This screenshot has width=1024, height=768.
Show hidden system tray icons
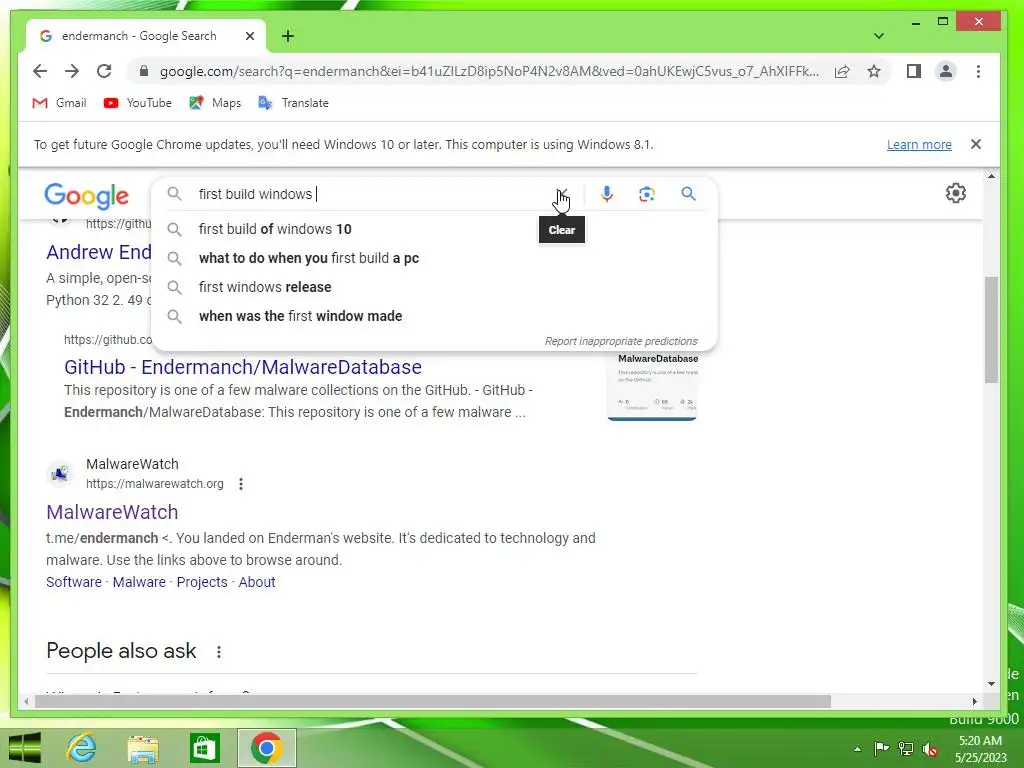click(857, 749)
